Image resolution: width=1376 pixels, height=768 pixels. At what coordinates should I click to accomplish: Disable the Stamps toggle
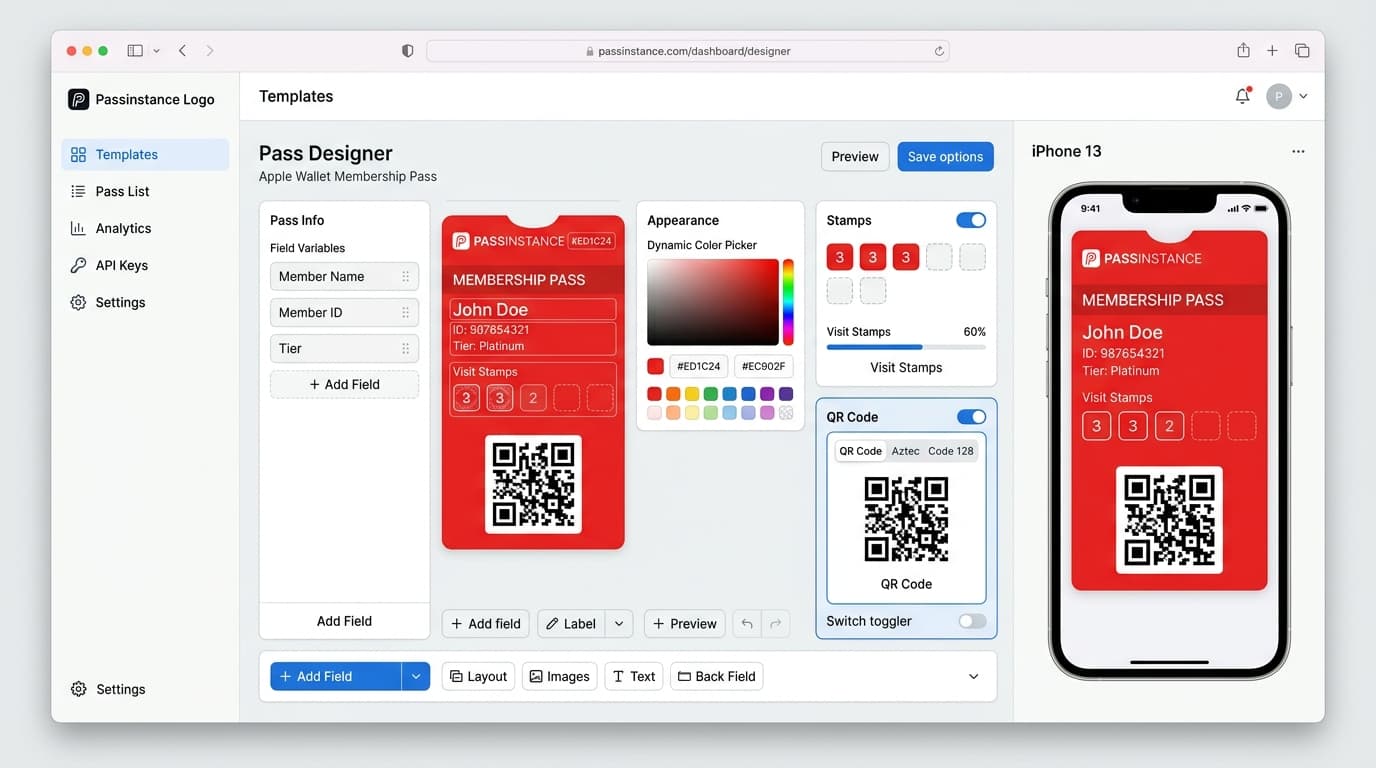coord(971,220)
